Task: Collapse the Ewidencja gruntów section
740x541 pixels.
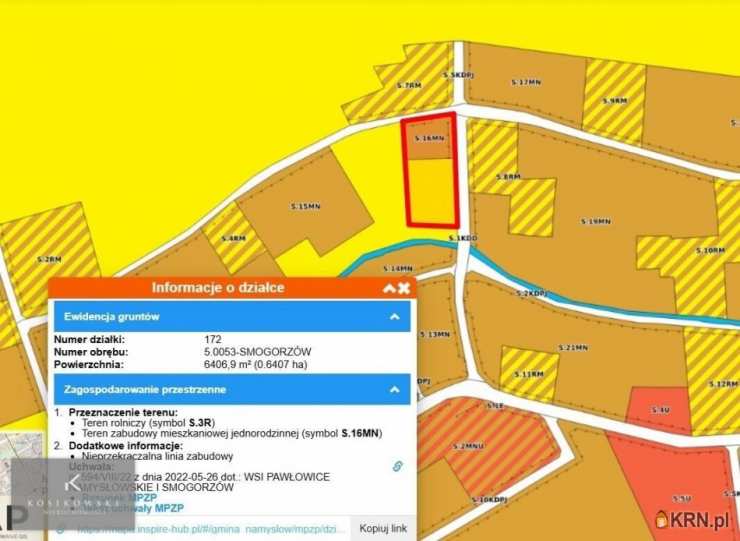Action: (x=396, y=316)
